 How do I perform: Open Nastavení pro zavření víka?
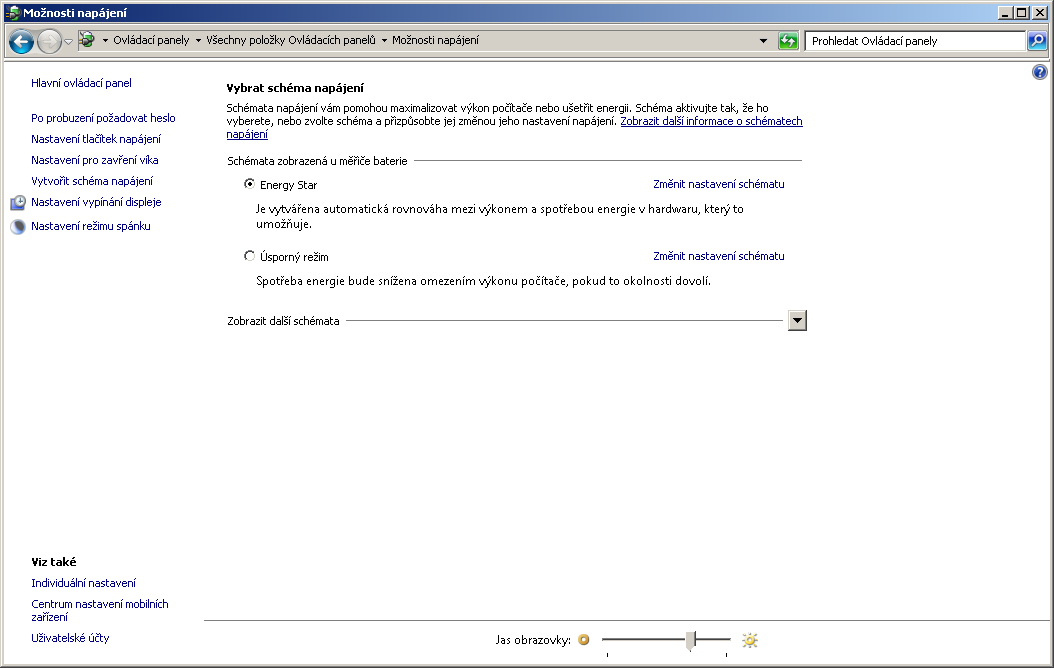[95, 160]
